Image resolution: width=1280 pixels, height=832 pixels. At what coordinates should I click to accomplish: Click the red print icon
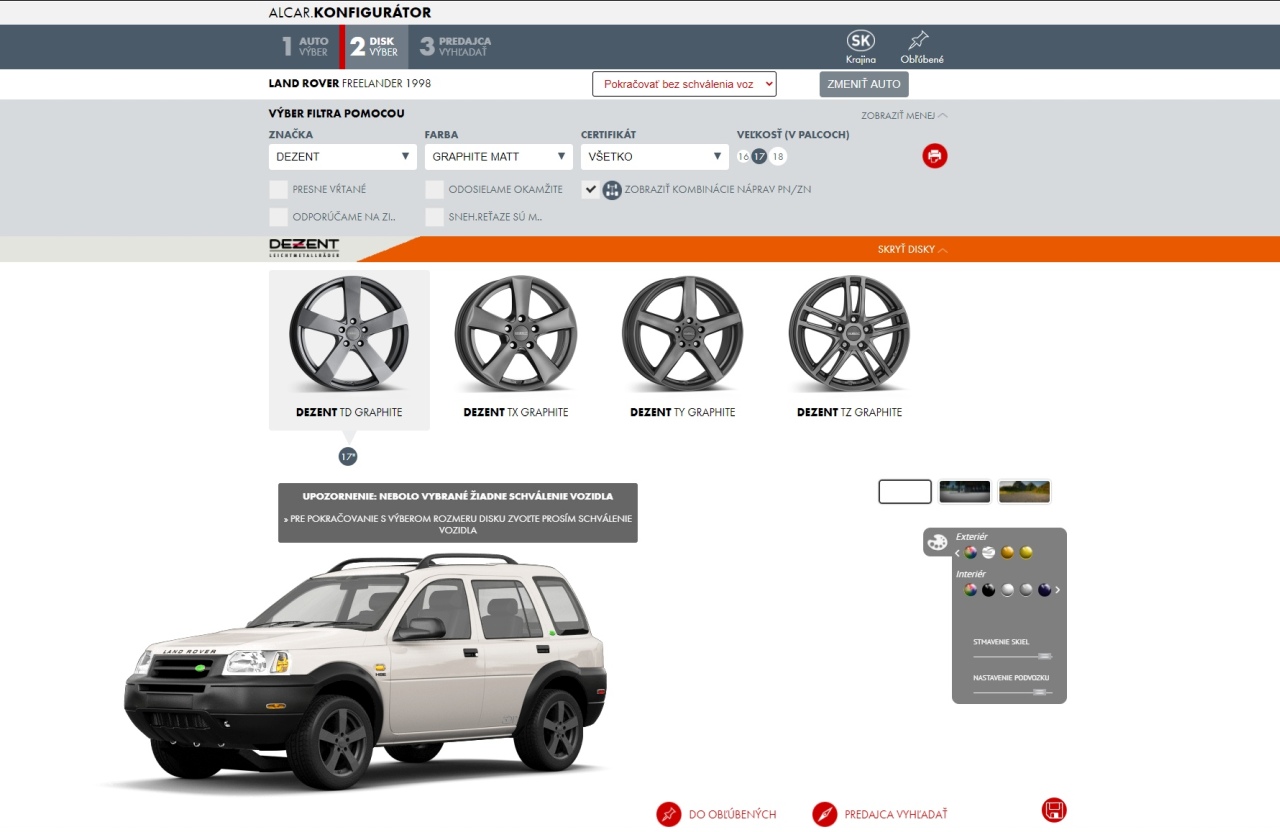(934, 156)
